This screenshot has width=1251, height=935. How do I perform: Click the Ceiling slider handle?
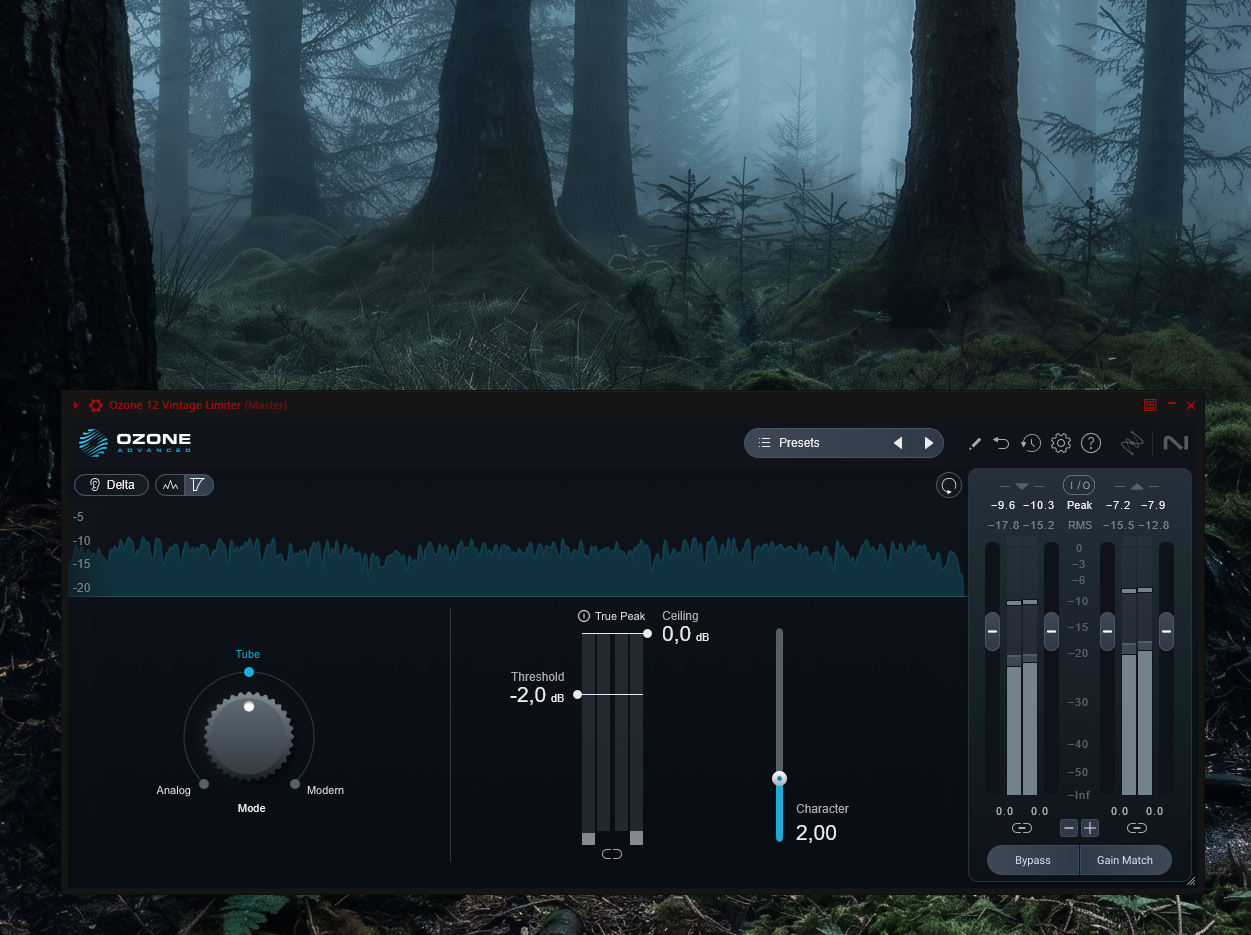[x=648, y=634]
